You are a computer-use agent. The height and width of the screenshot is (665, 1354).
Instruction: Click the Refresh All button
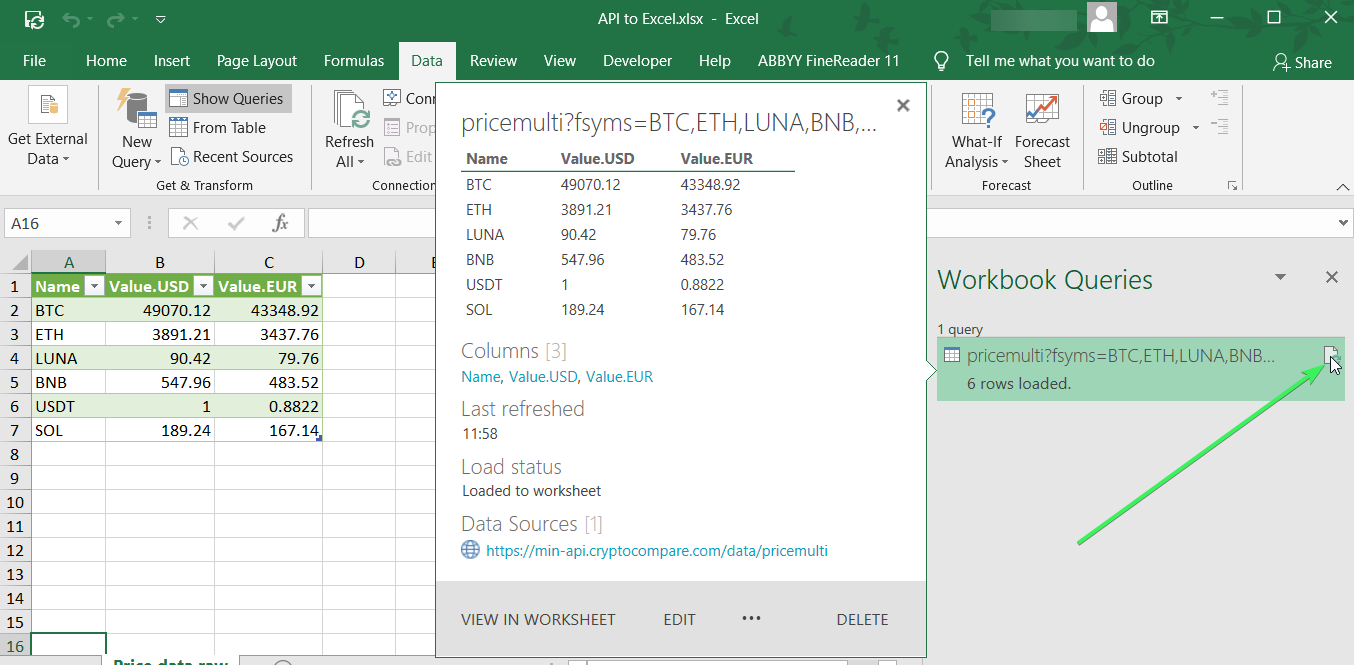(349, 130)
